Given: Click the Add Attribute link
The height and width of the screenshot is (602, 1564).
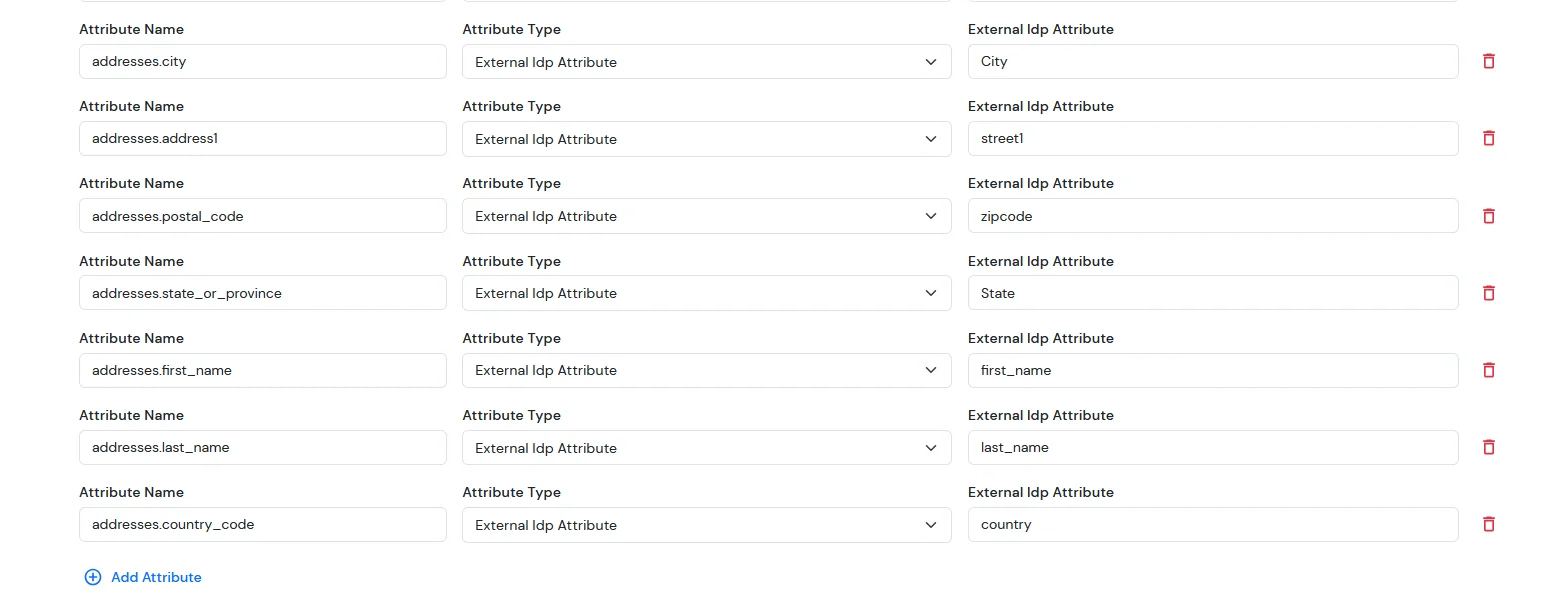Looking at the screenshot, I should click(156, 577).
